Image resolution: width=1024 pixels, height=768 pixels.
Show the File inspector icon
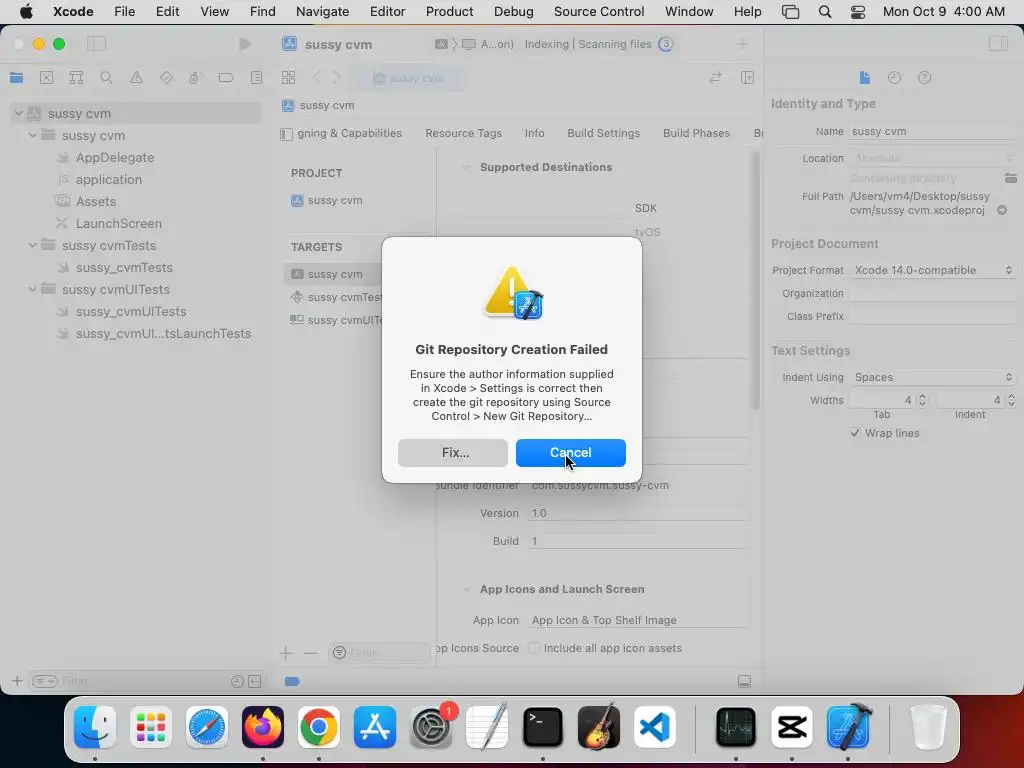(x=865, y=78)
